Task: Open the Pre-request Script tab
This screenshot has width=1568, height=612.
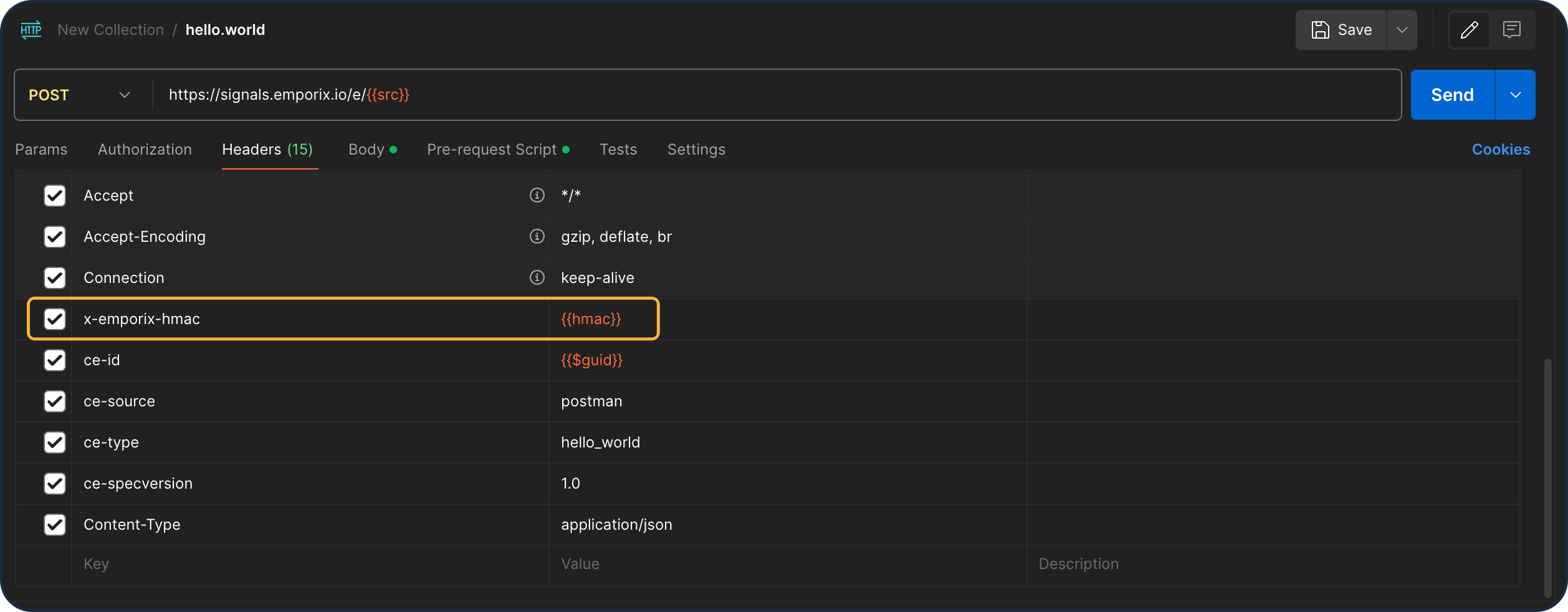Action: 492,150
